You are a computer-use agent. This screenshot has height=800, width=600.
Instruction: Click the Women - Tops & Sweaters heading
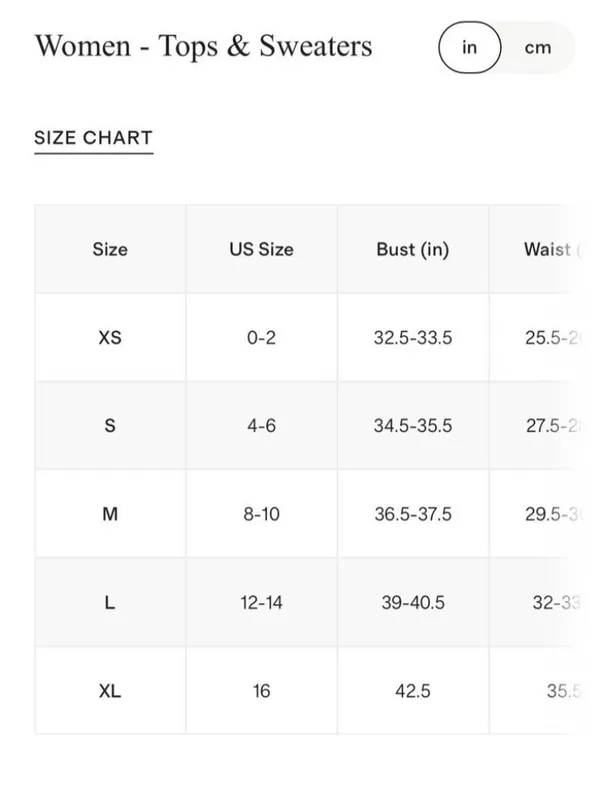[204, 46]
